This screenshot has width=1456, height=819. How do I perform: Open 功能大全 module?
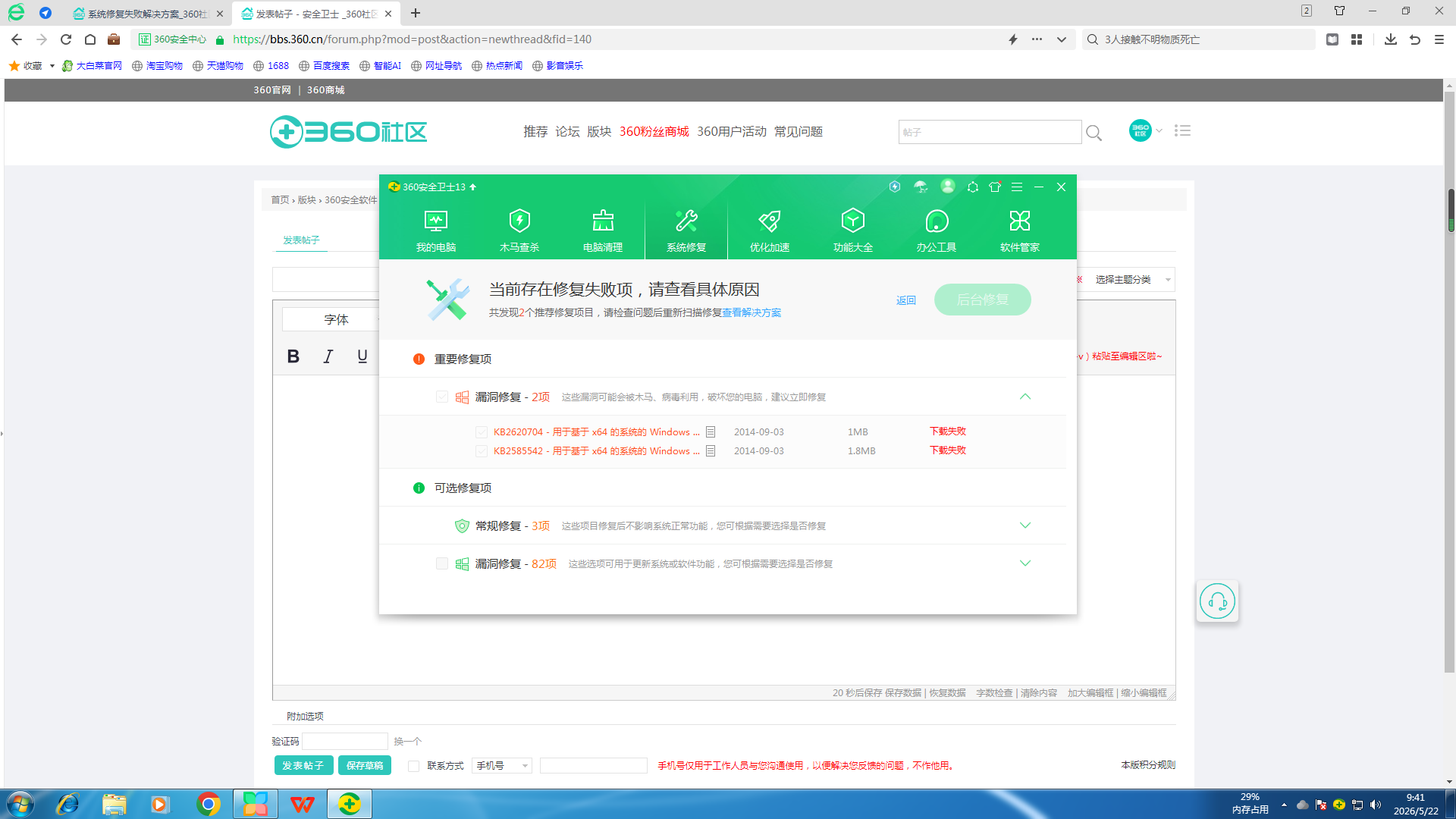853,231
